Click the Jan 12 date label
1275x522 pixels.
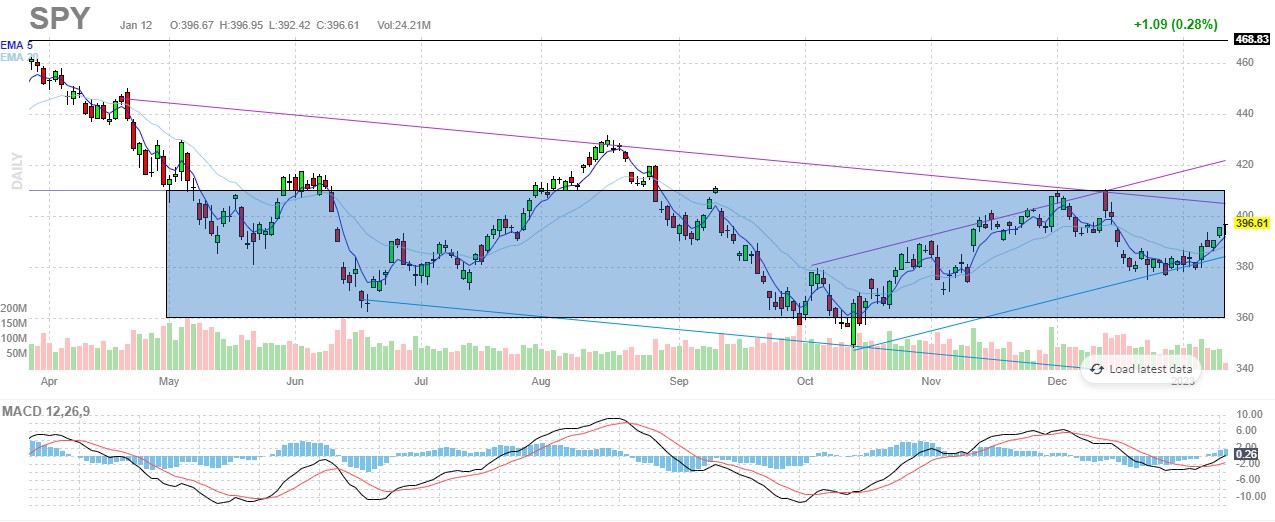136,22
